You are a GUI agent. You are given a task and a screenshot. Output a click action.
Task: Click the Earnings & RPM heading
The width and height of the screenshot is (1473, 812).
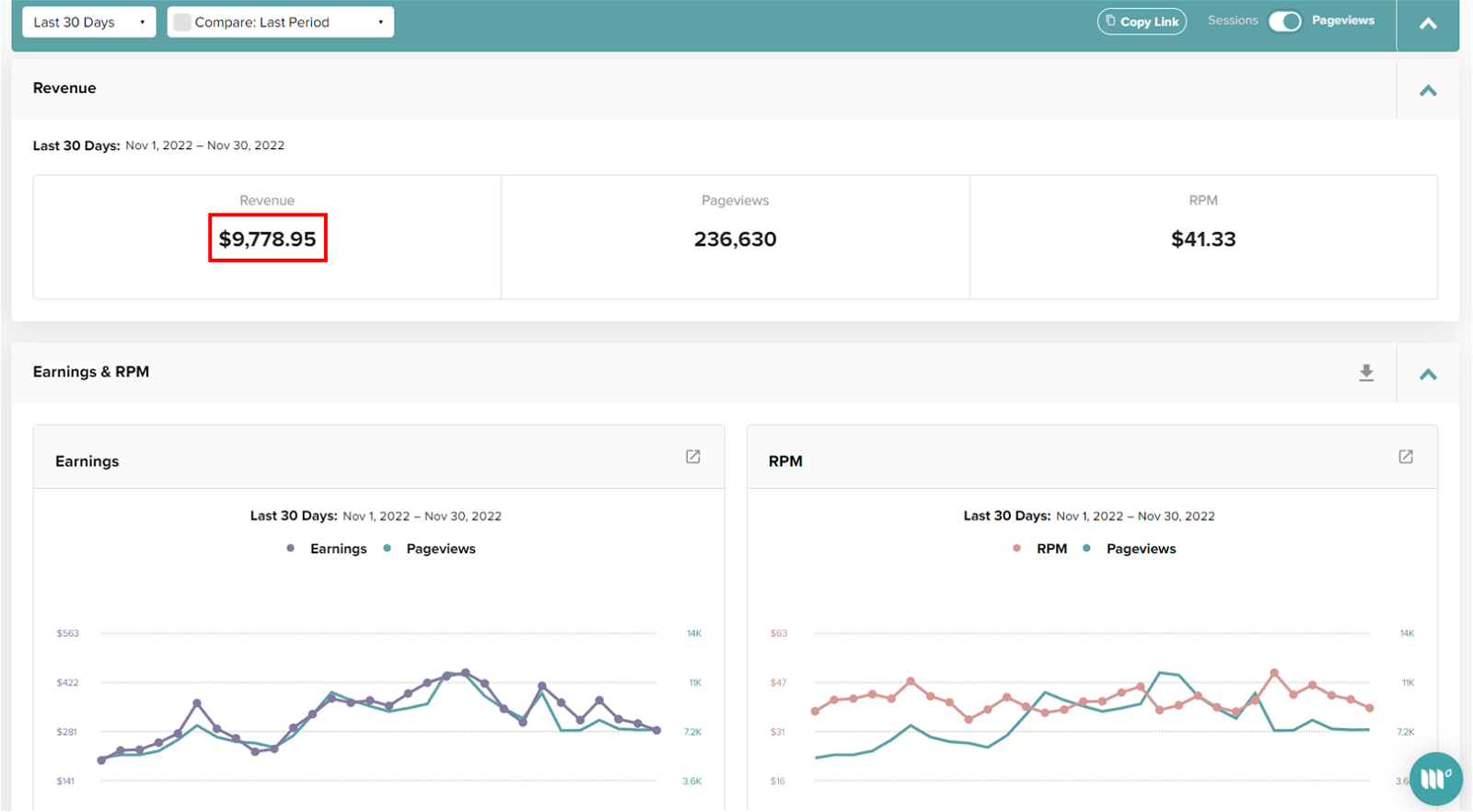point(91,372)
